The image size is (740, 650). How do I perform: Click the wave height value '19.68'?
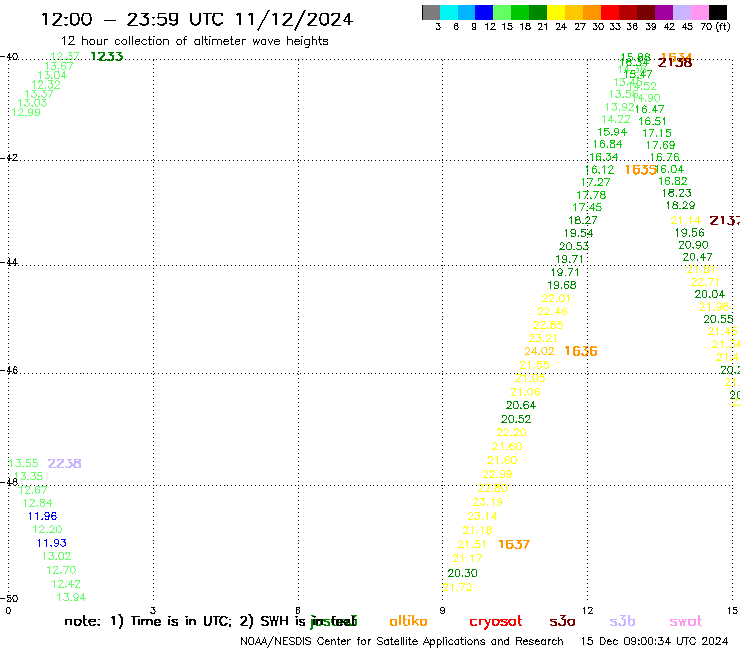pos(562,285)
